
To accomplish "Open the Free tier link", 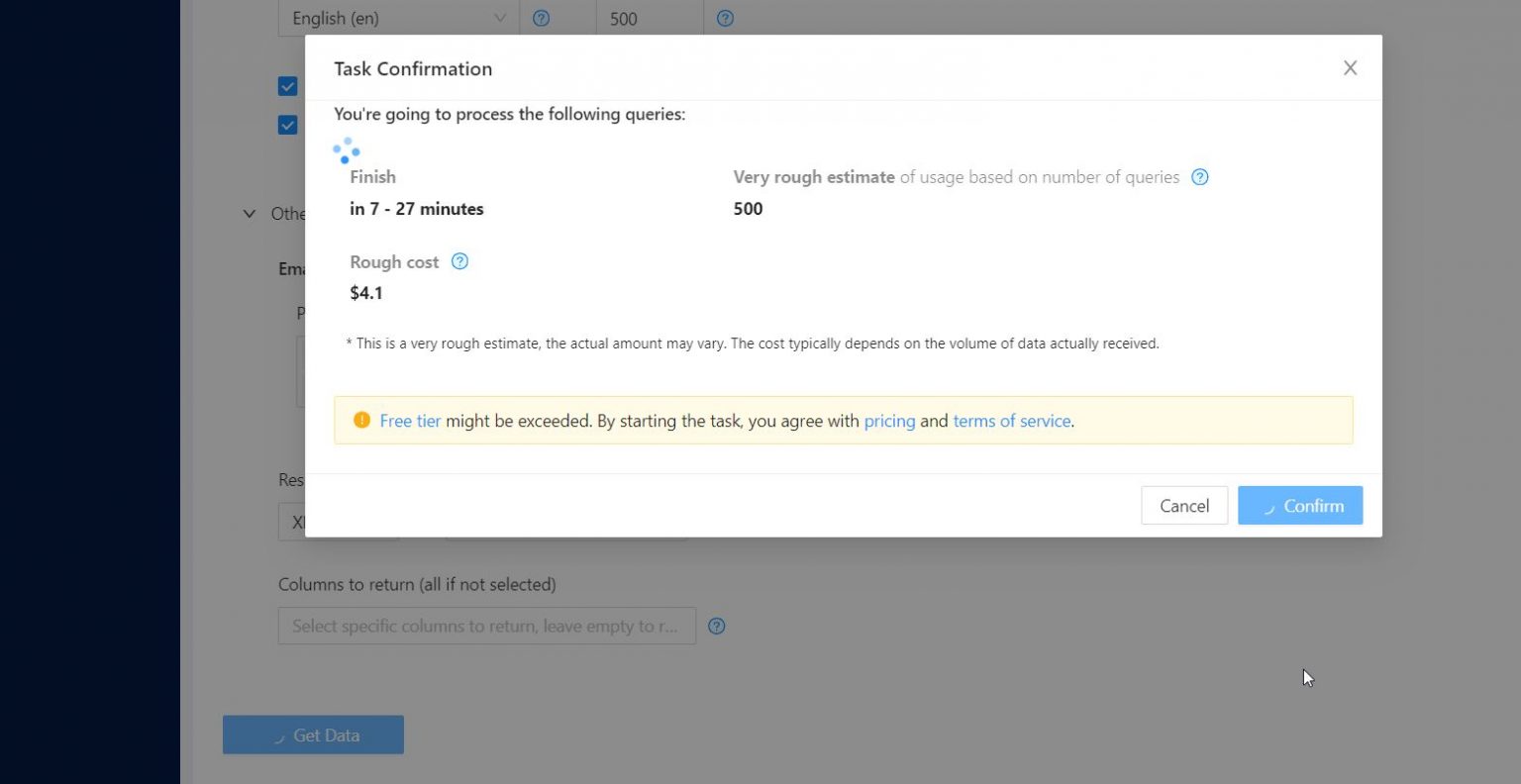I will (410, 421).
